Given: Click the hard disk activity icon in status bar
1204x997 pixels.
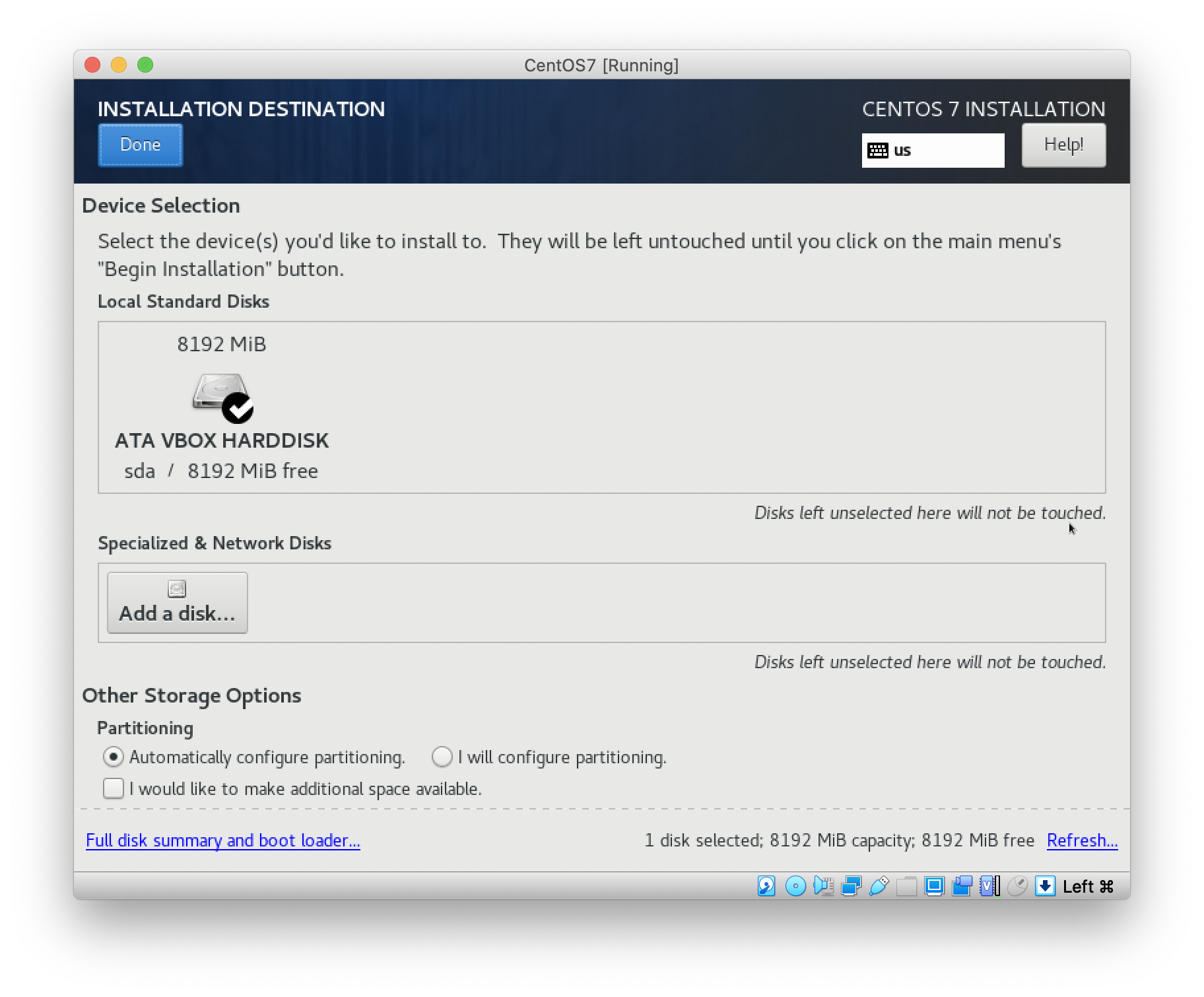Looking at the screenshot, I should click(766, 886).
